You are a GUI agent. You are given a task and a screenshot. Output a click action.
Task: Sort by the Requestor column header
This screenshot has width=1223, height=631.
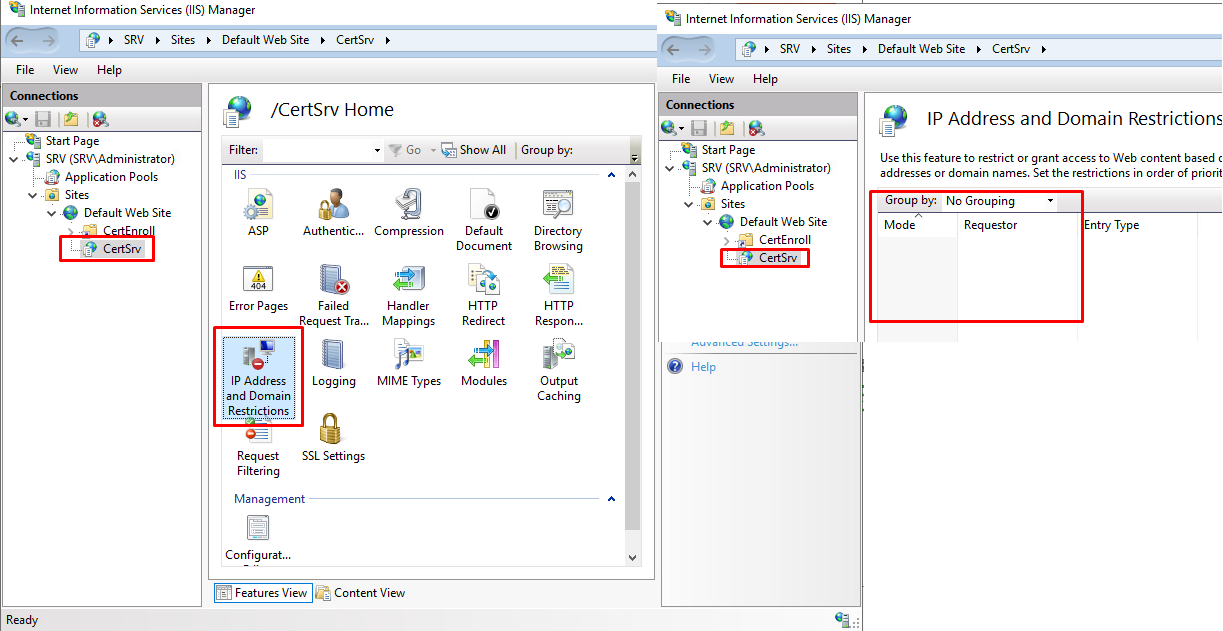point(1018,225)
